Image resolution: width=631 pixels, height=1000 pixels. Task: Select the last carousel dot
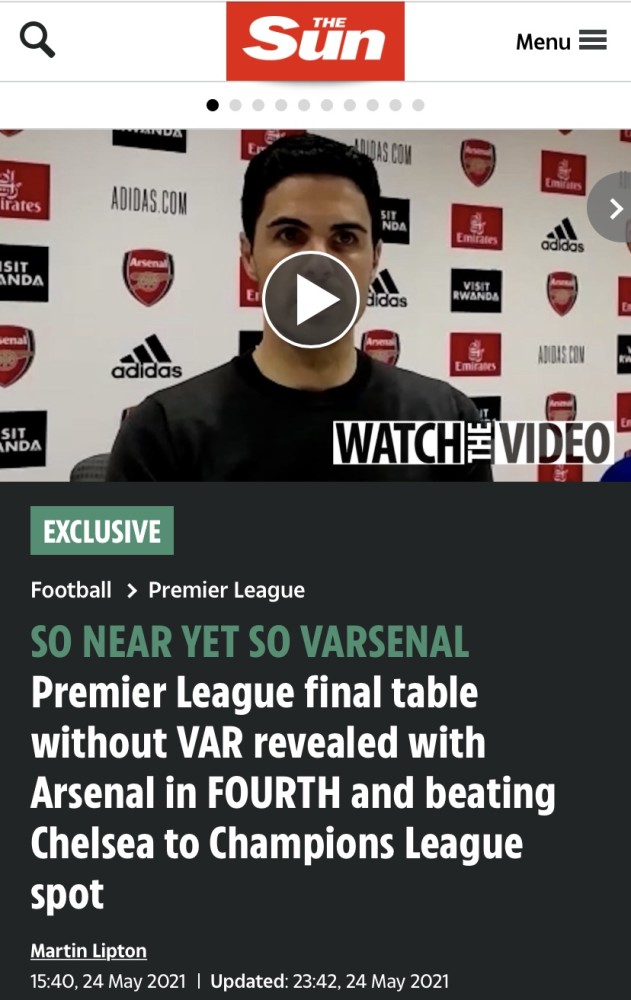click(419, 105)
